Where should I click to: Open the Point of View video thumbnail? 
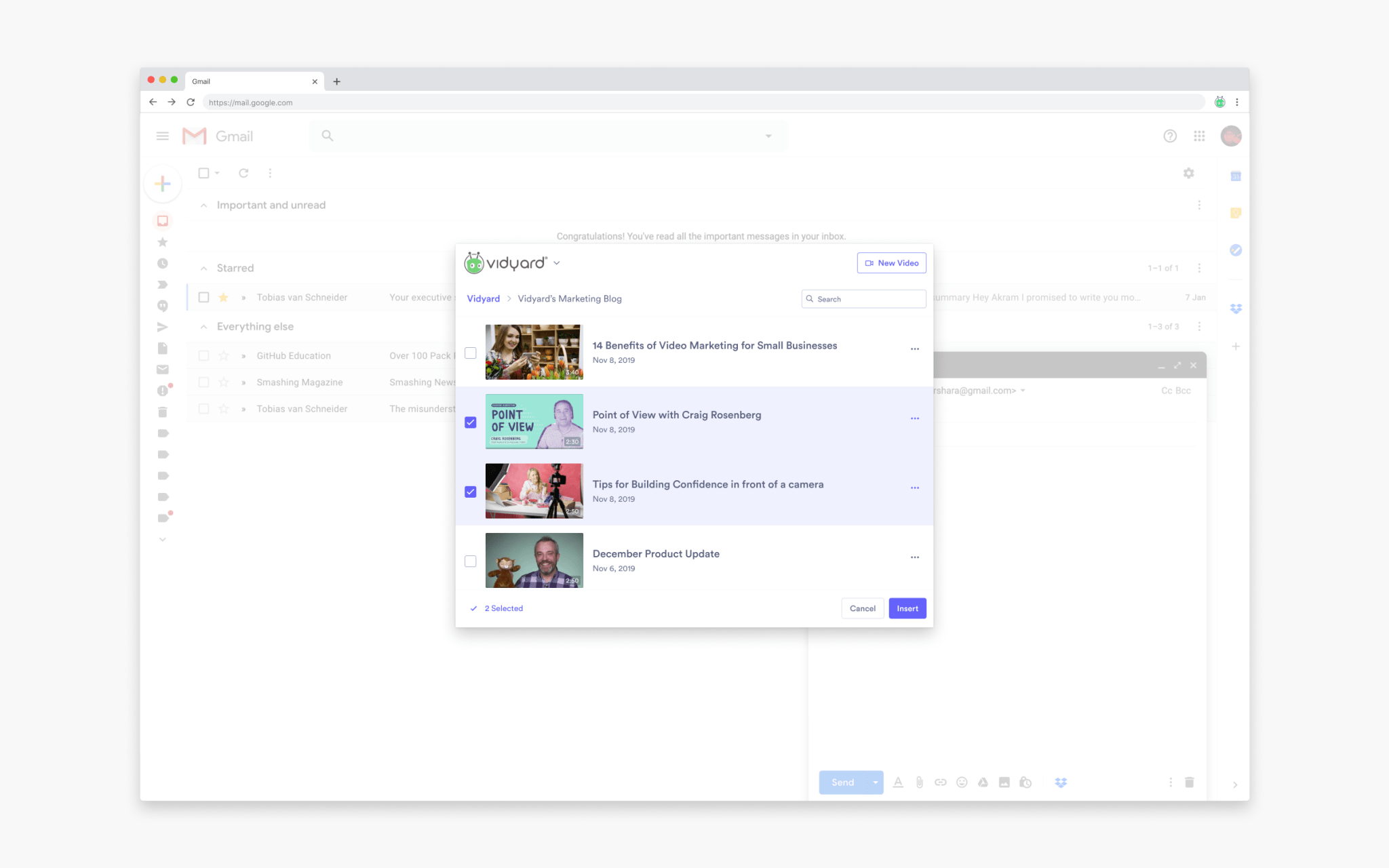(534, 421)
